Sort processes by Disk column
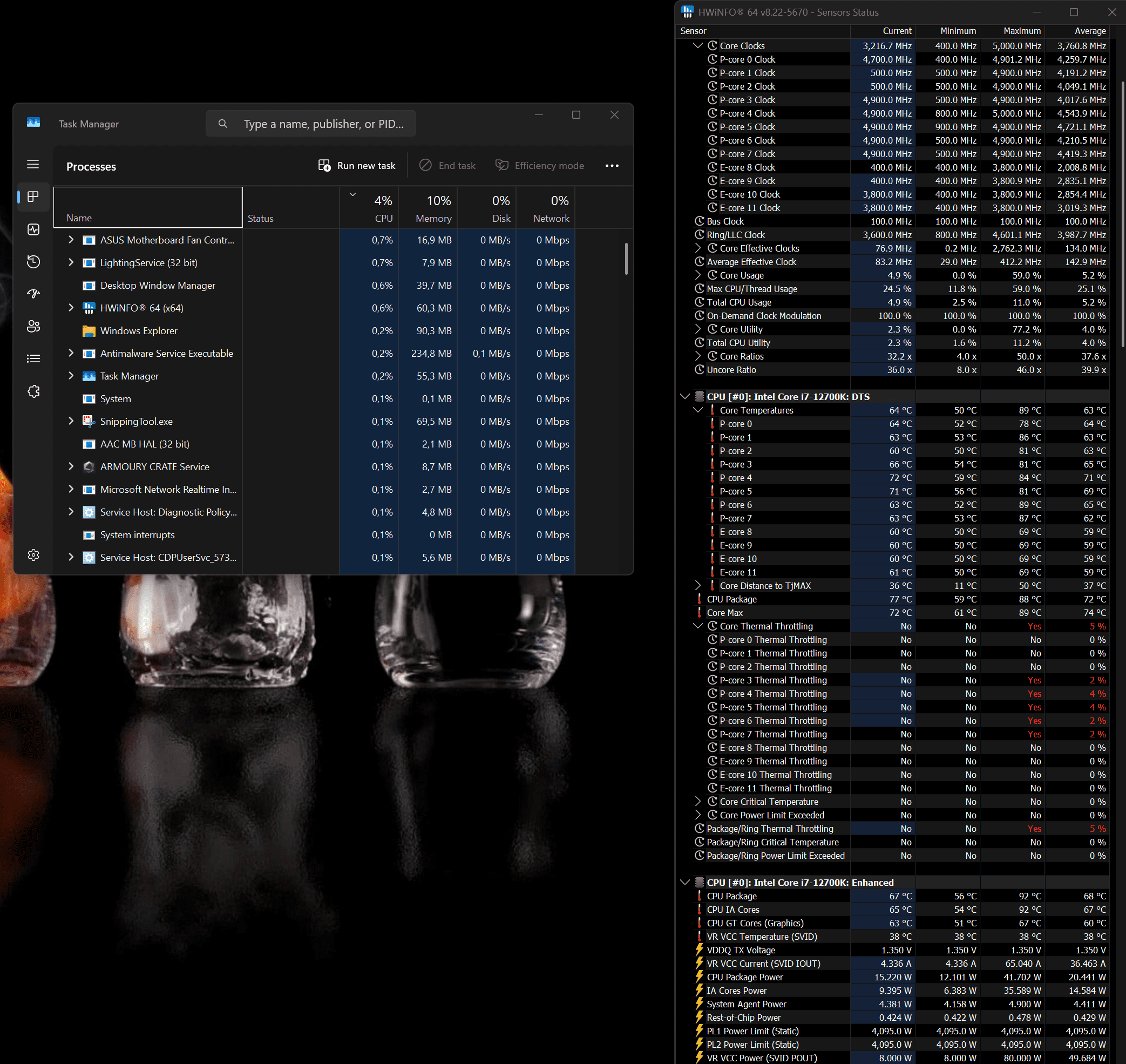 pyautogui.click(x=487, y=208)
